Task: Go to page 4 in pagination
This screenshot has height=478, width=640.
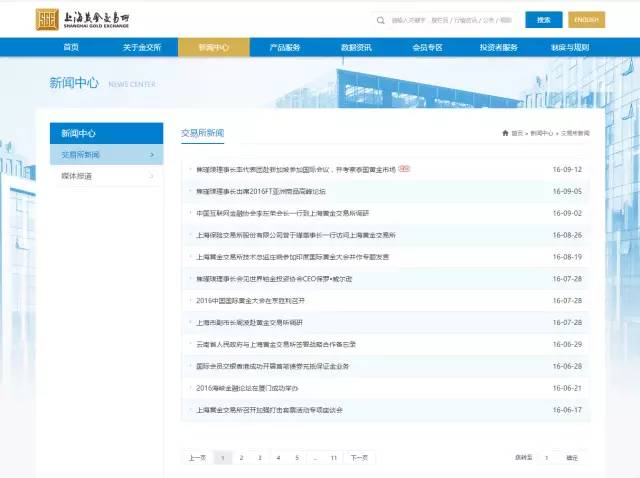Action: (x=278, y=458)
